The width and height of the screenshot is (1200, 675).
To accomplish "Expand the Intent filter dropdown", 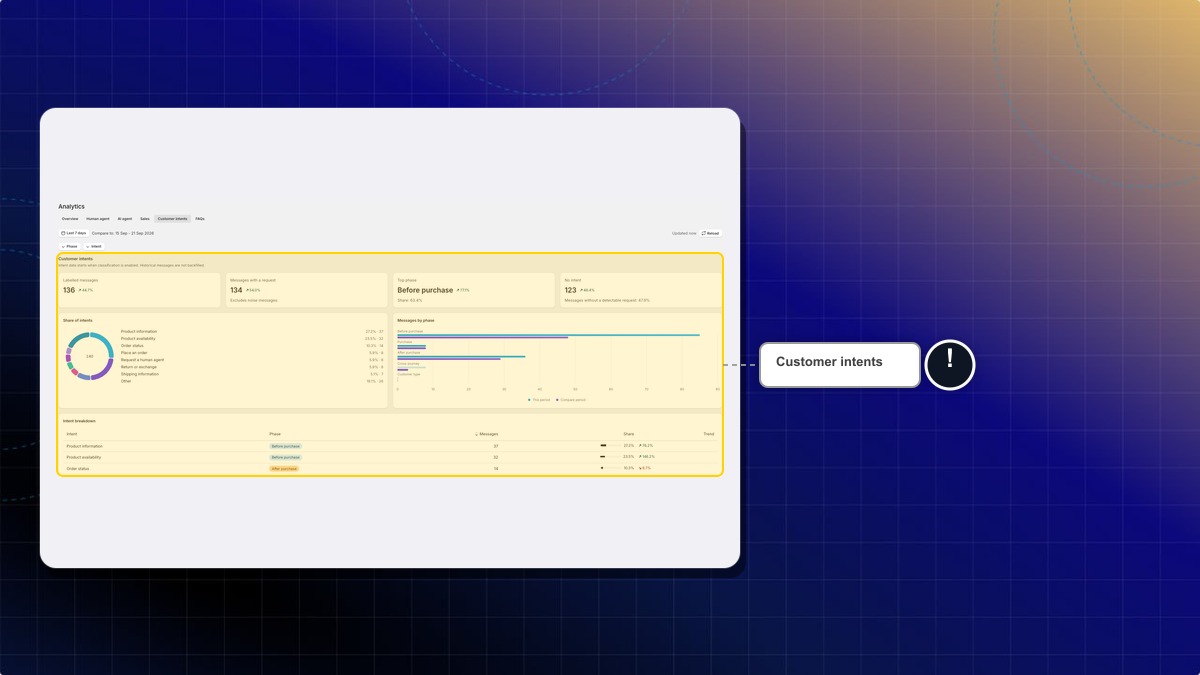I will point(94,246).
